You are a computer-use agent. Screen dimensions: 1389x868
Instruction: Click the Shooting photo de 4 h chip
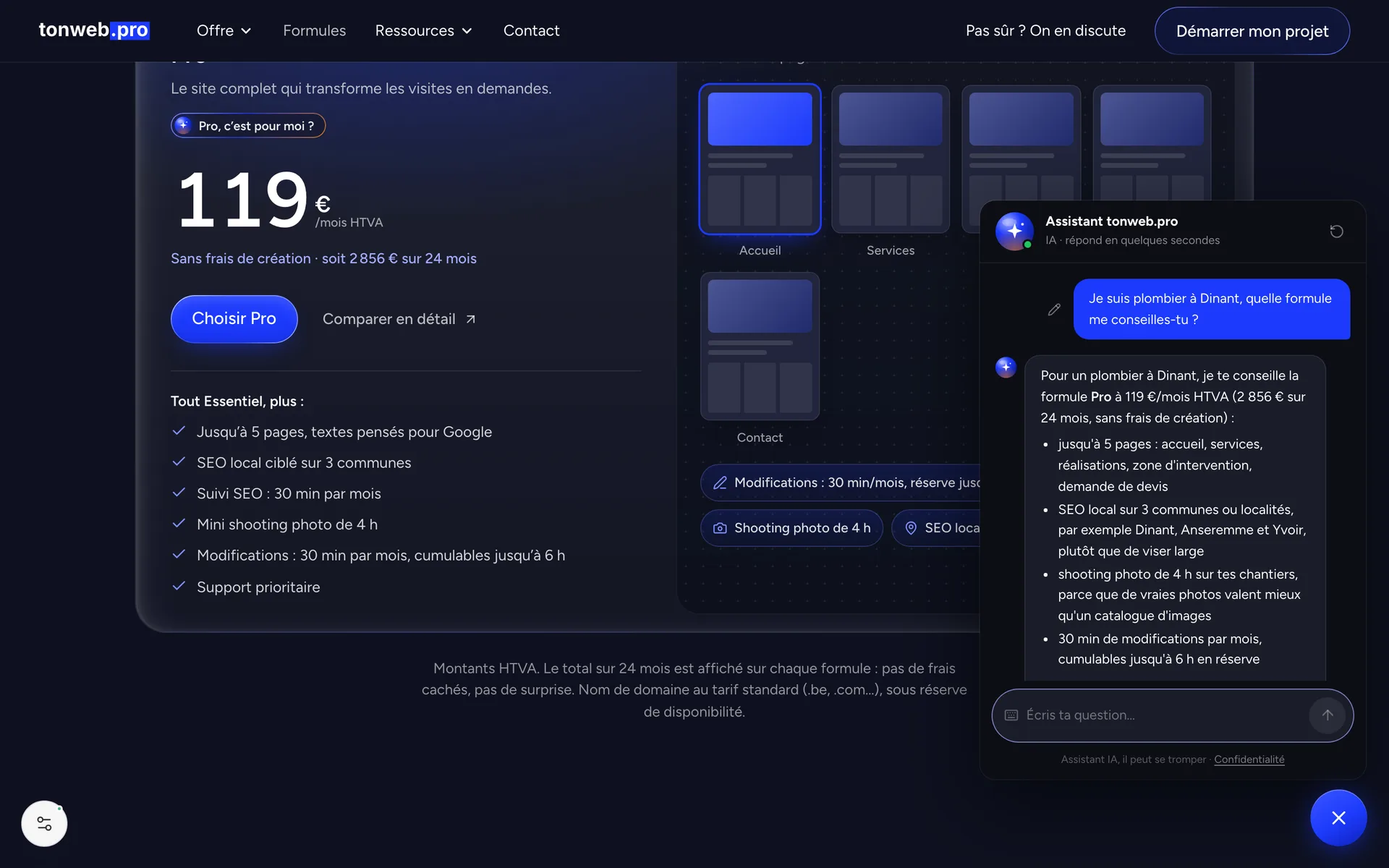click(x=791, y=528)
